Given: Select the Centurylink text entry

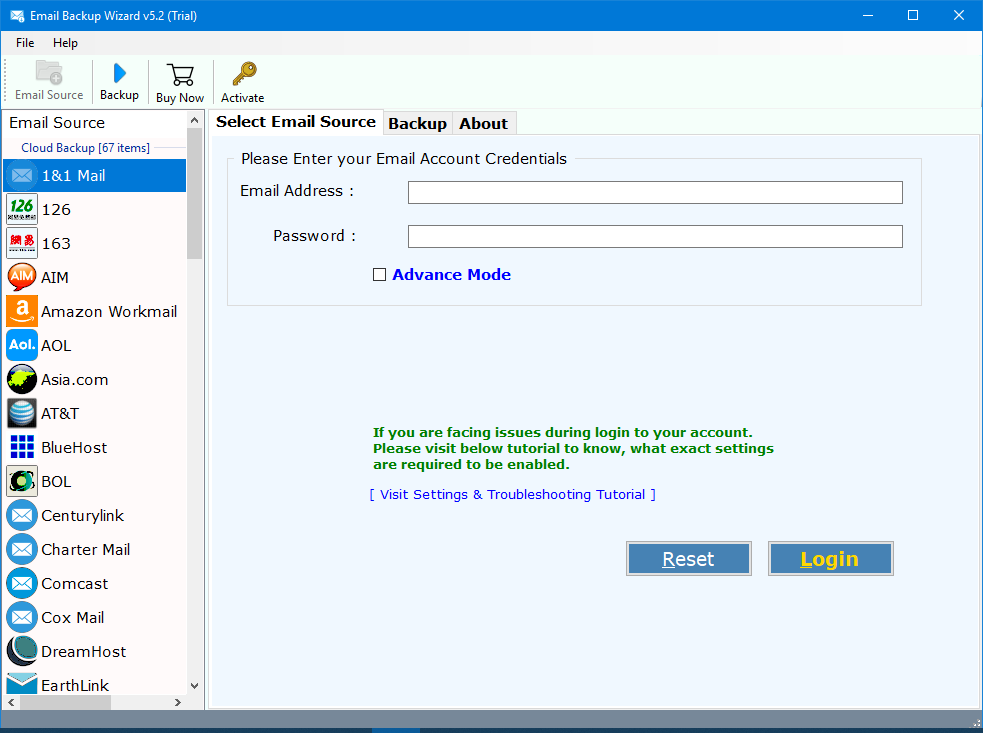Looking at the screenshot, I should 83,515.
